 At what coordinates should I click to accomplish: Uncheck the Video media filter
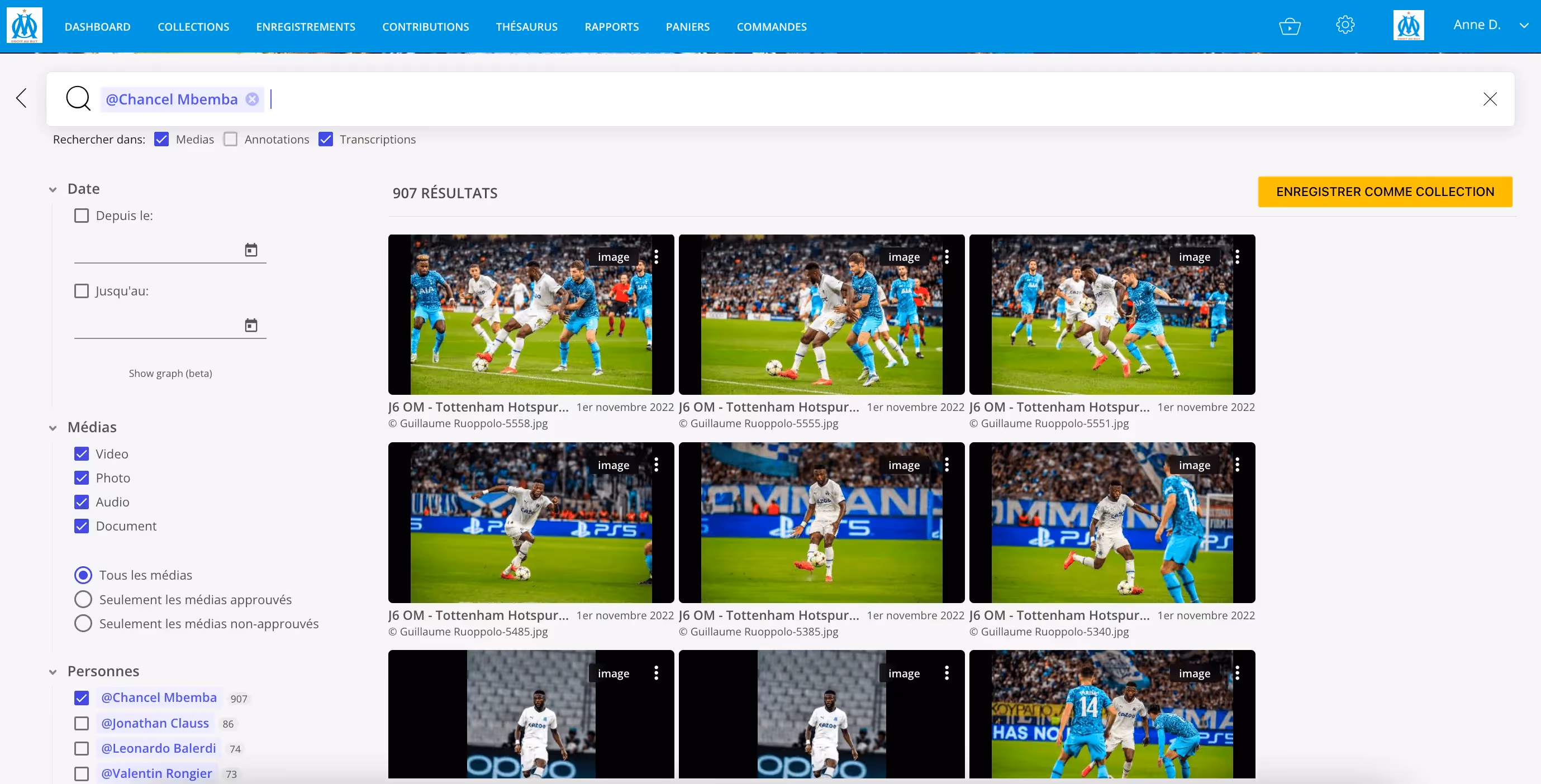(82, 454)
